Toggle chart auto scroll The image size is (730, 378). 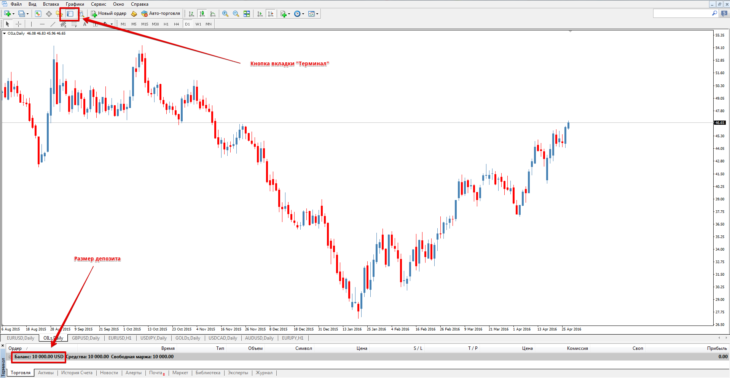[x=260, y=14]
